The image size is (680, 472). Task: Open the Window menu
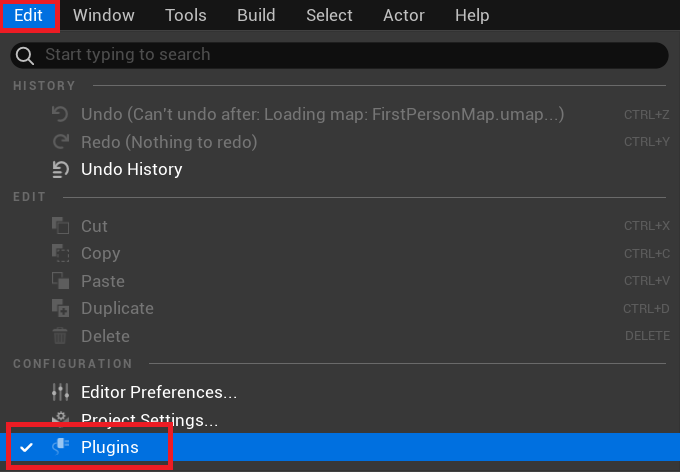[104, 15]
